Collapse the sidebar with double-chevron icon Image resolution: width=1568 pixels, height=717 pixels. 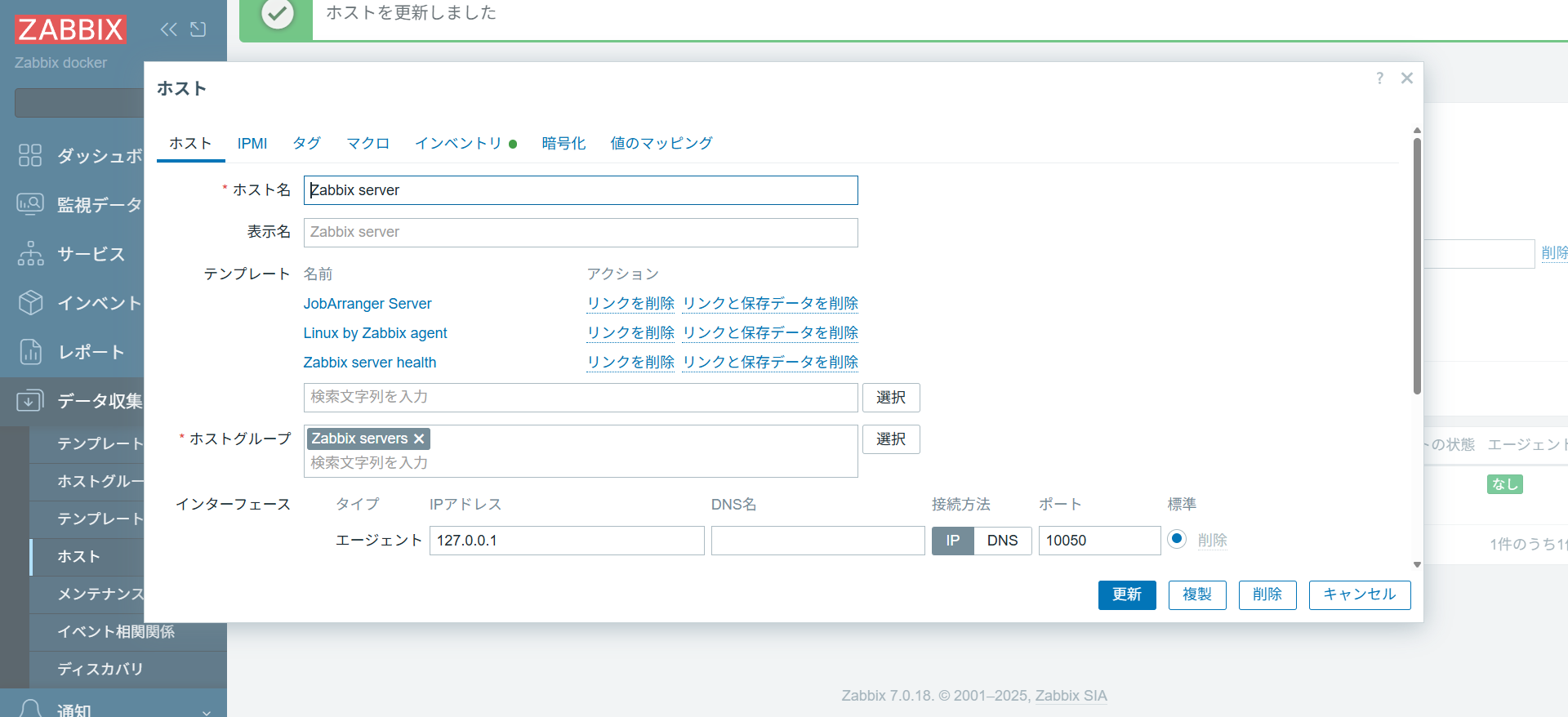click(x=168, y=29)
